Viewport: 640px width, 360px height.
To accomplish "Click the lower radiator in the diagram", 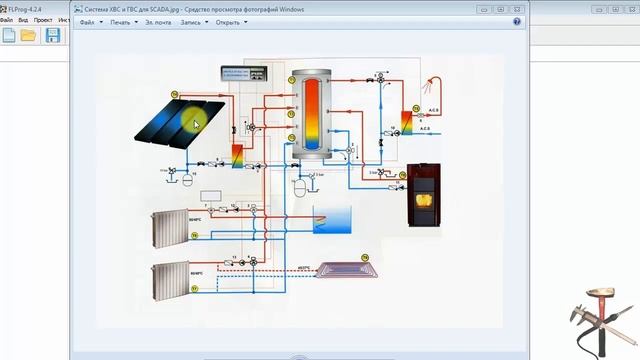I will tap(171, 281).
